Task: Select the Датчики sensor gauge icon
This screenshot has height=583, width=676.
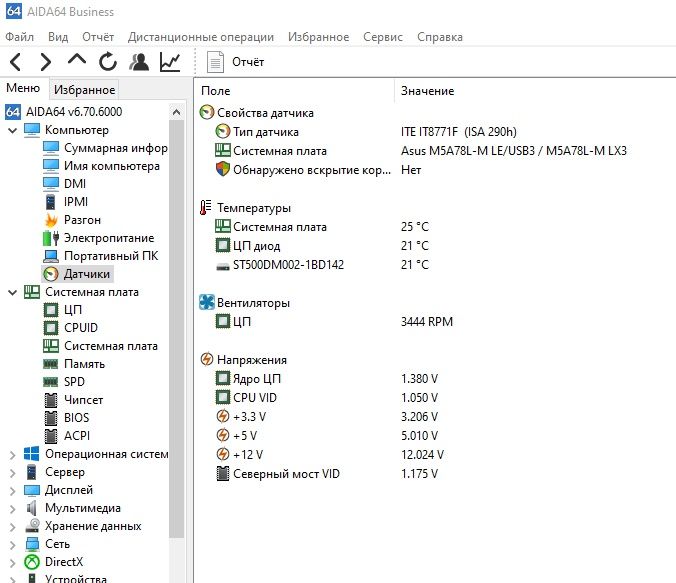Action: (x=51, y=274)
